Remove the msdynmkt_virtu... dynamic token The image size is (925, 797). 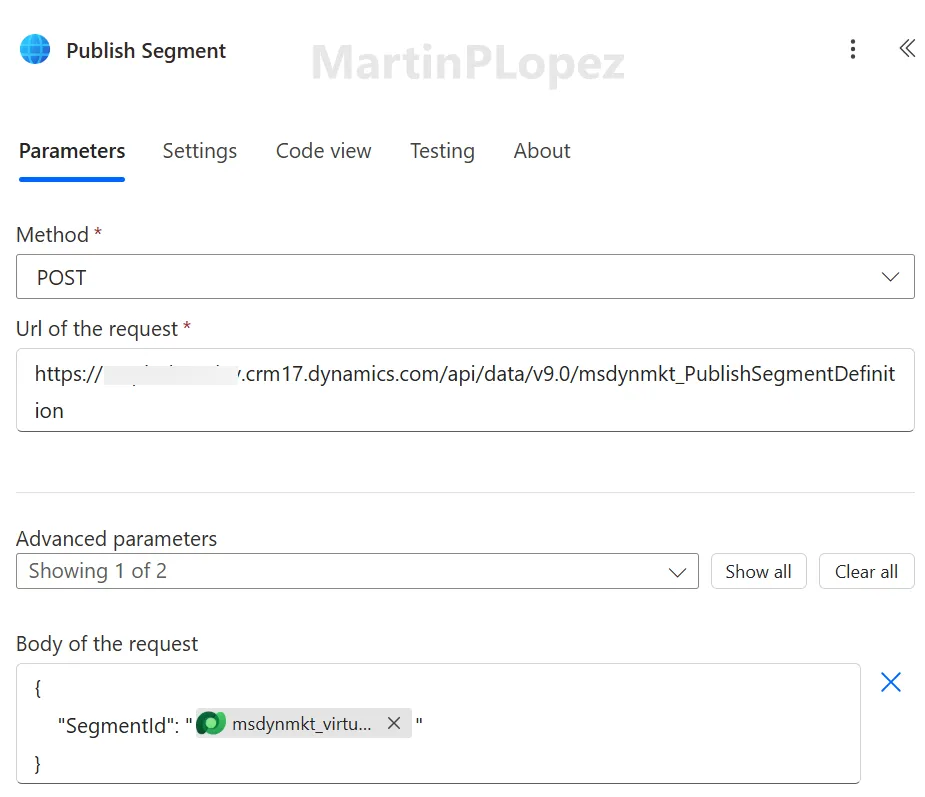394,723
